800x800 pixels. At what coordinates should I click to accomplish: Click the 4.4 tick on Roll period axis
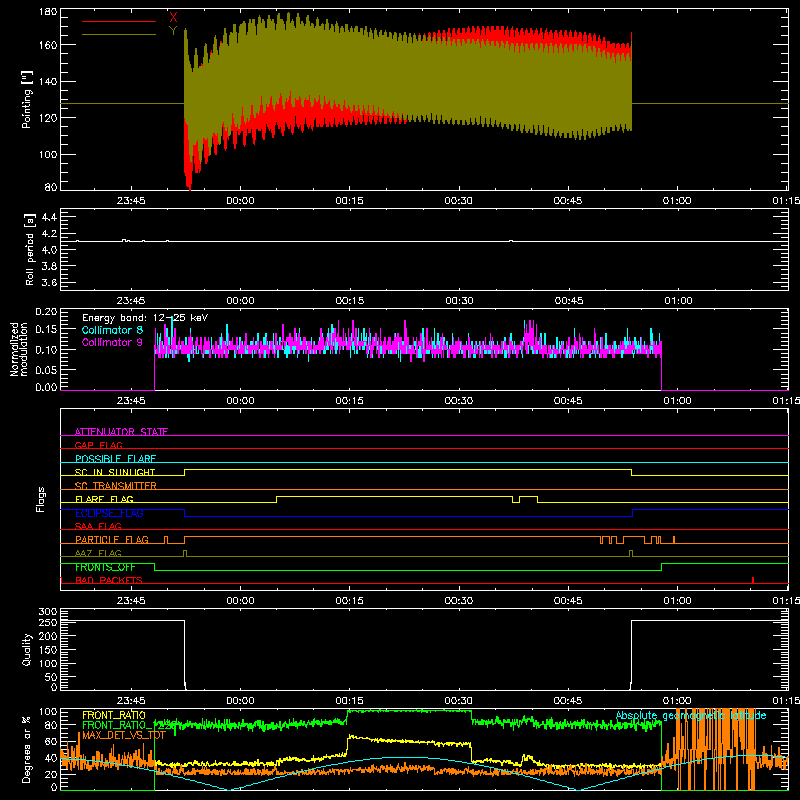(x=49, y=217)
